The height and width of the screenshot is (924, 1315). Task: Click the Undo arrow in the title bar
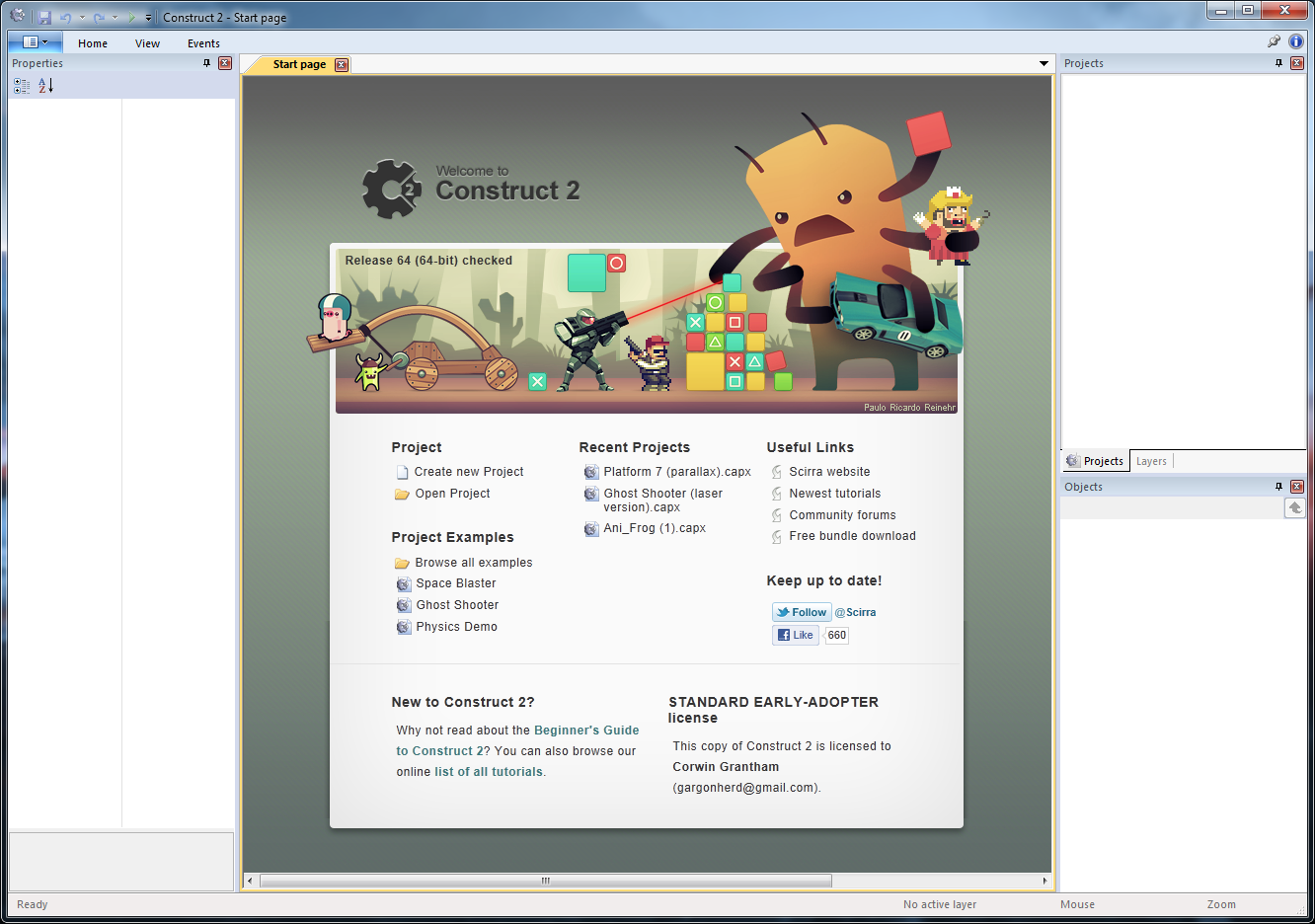(x=66, y=18)
